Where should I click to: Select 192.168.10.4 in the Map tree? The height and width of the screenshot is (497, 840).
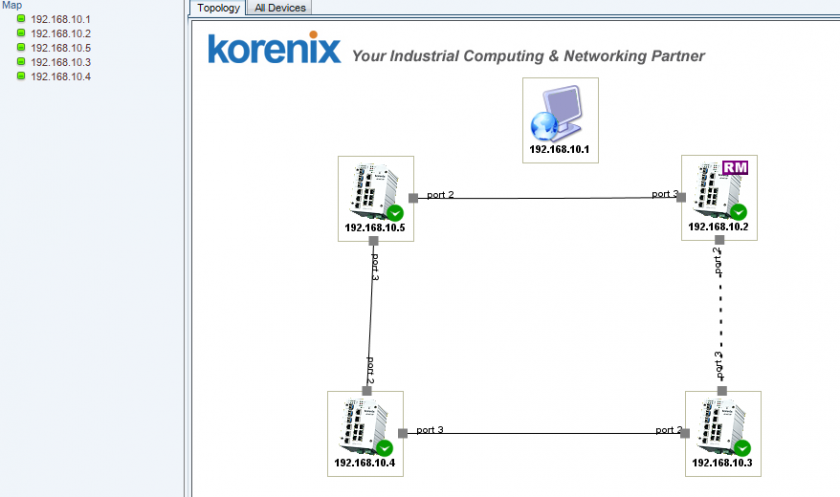61,77
